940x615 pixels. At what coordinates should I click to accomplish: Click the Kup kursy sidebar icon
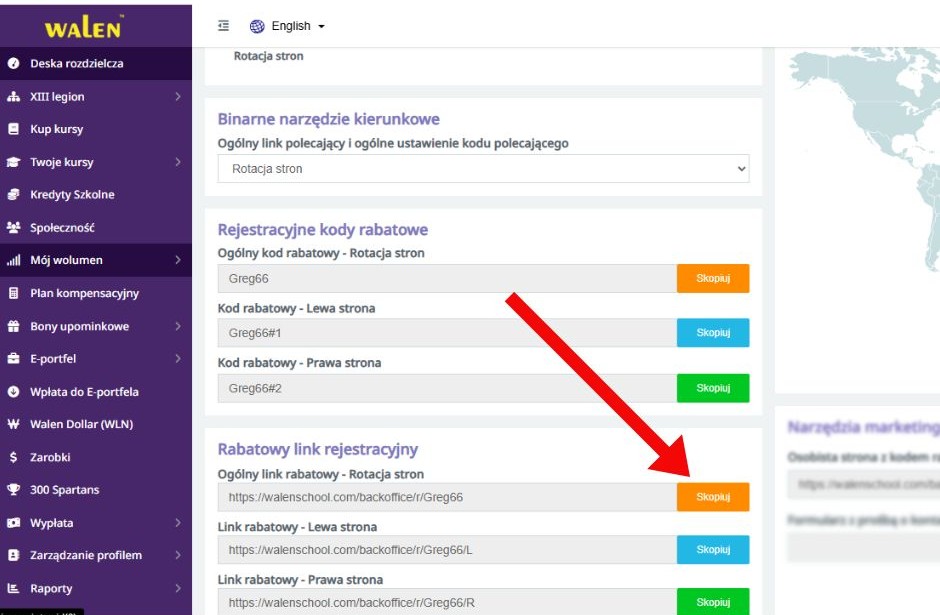(13, 130)
